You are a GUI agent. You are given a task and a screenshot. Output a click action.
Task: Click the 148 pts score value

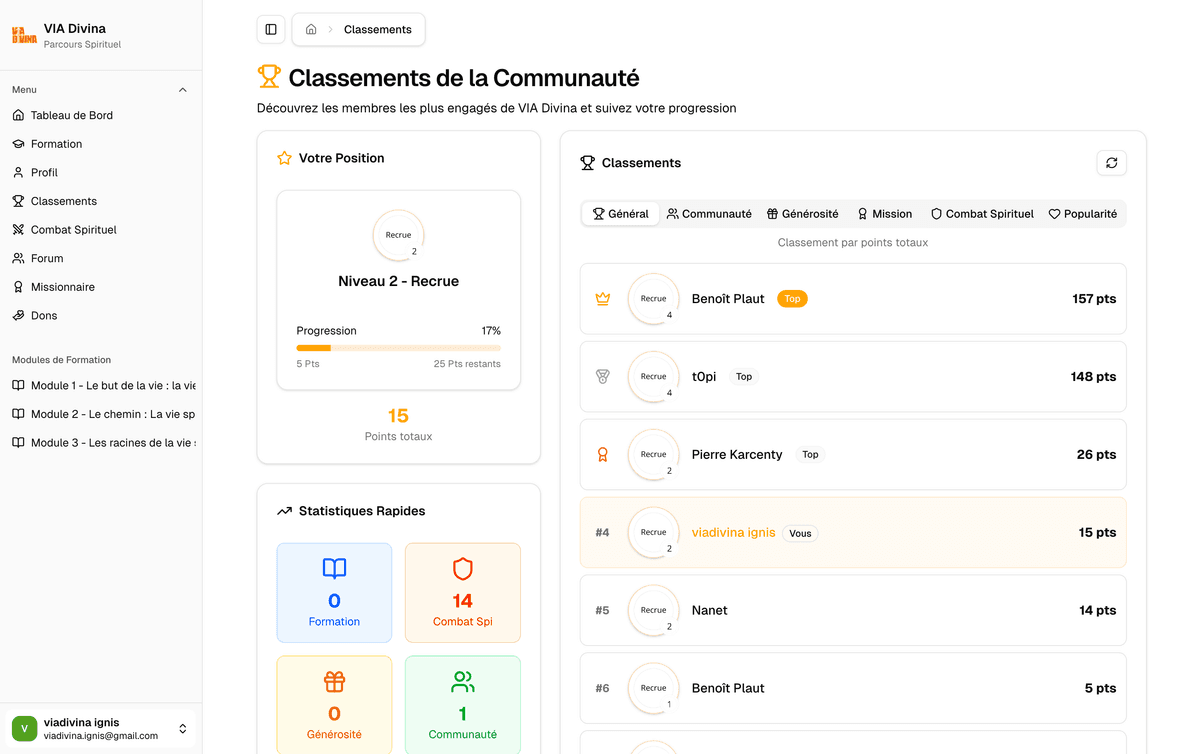click(x=1093, y=376)
